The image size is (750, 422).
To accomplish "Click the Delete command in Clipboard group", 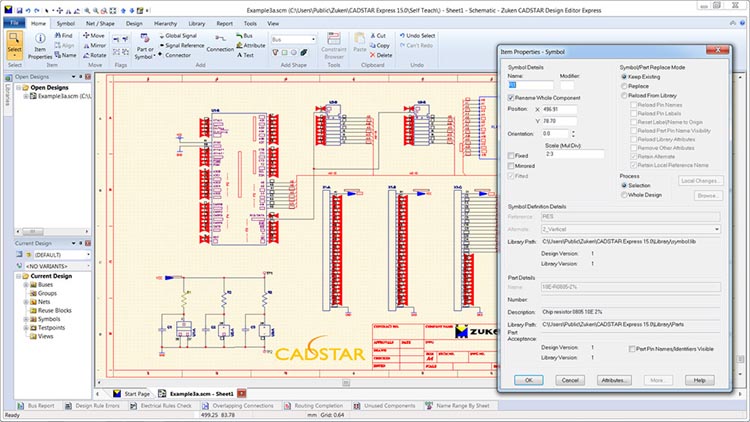I will pos(381,55).
